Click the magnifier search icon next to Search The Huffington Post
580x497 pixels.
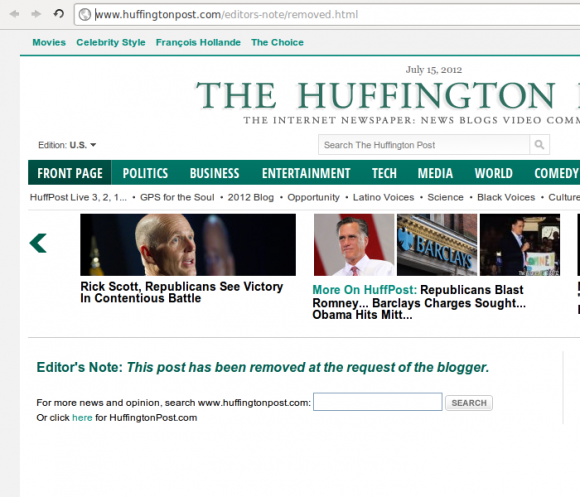tap(539, 145)
